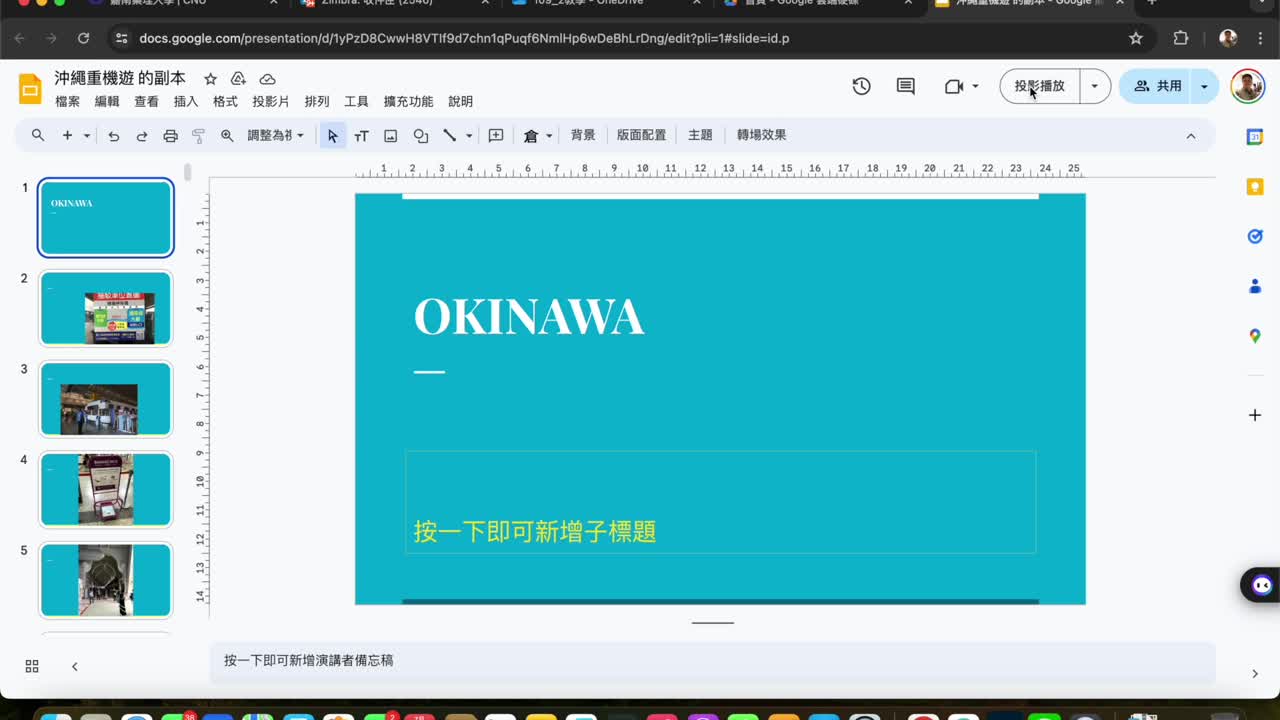This screenshot has width=1280, height=720.
Task: Open version history clock icon
Action: tap(861, 86)
